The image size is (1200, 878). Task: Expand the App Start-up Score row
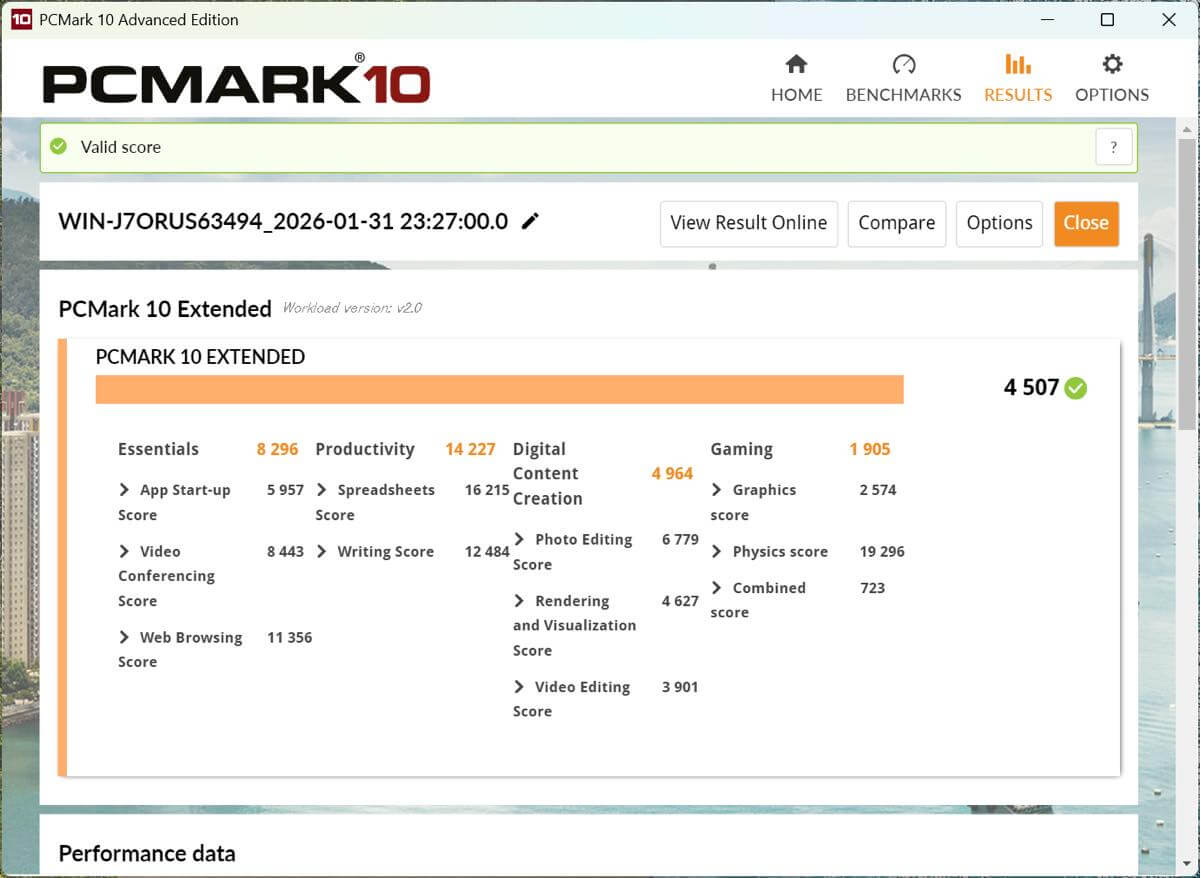[125, 490]
